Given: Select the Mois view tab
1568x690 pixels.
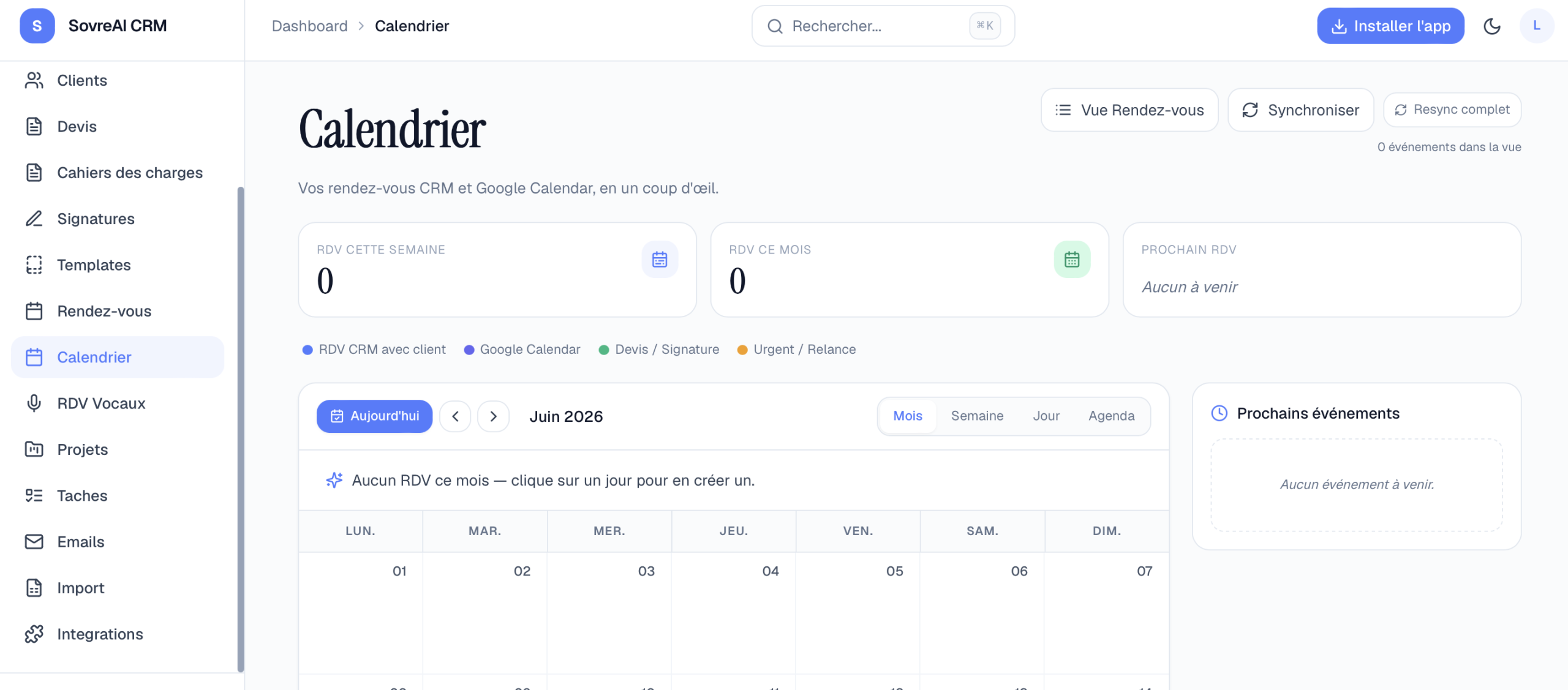Looking at the screenshot, I should pyautogui.click(x=907, y=416).
